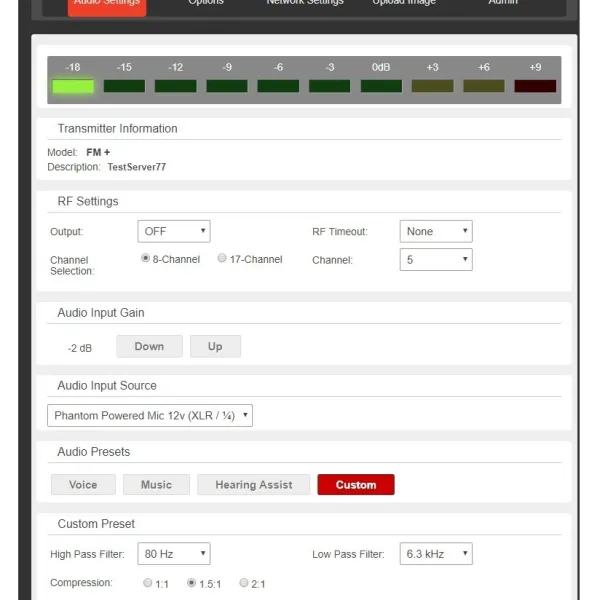Open the RF Output dropdown
The height and width of the screenshot is (600, 600).
173,231
